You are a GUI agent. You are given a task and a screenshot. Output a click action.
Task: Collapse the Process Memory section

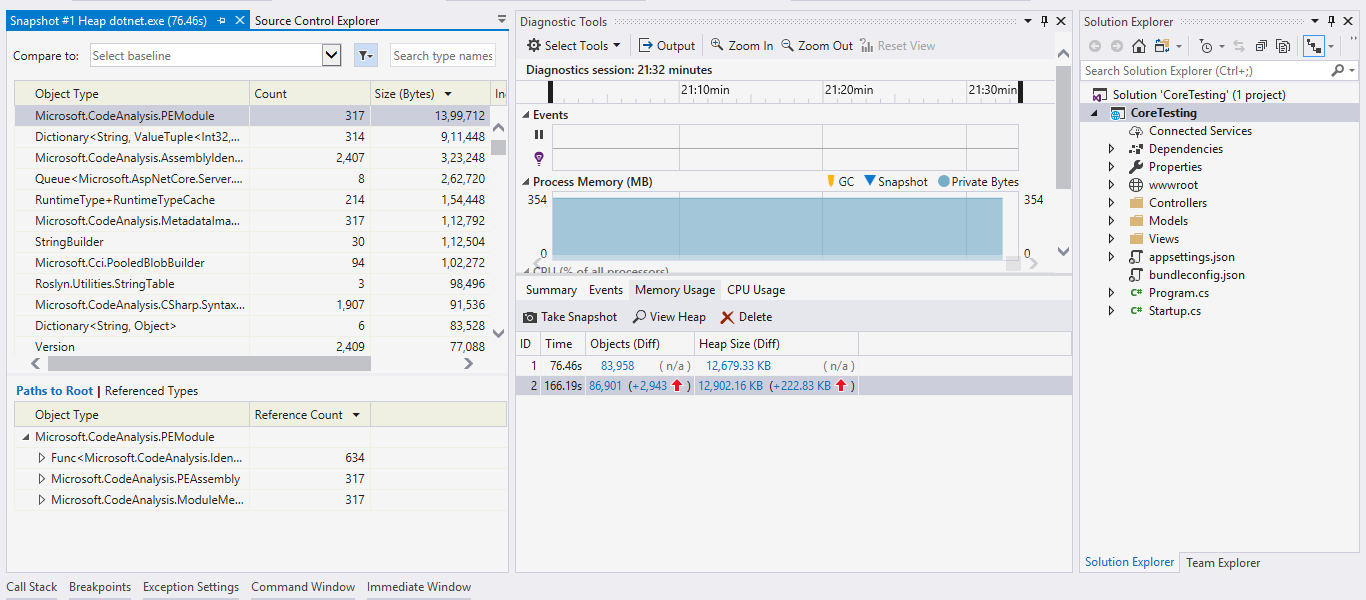point(526,182)
